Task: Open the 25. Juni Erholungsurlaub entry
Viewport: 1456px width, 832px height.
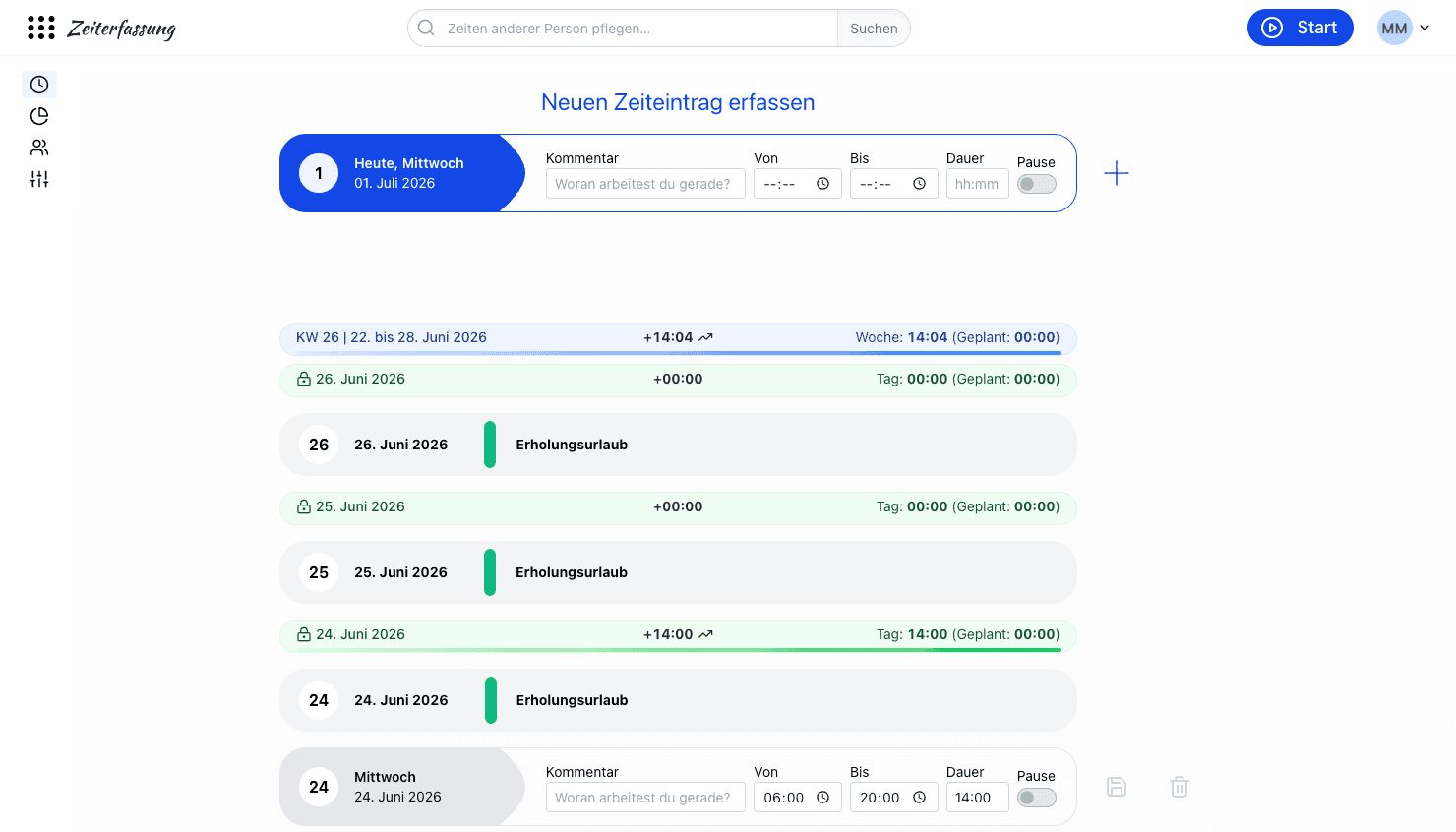Action: [678, 572]
